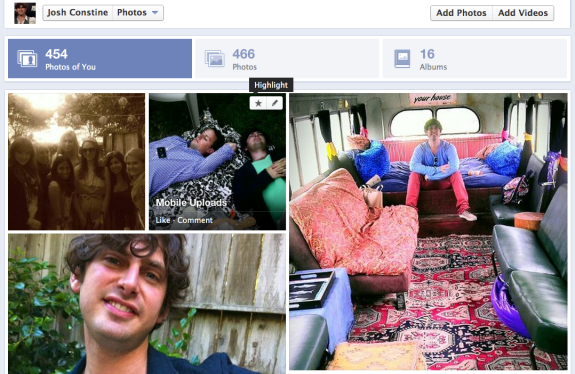575x374 pixels.
Task: Click the Josh Constine name button
Action: point(78,13)
